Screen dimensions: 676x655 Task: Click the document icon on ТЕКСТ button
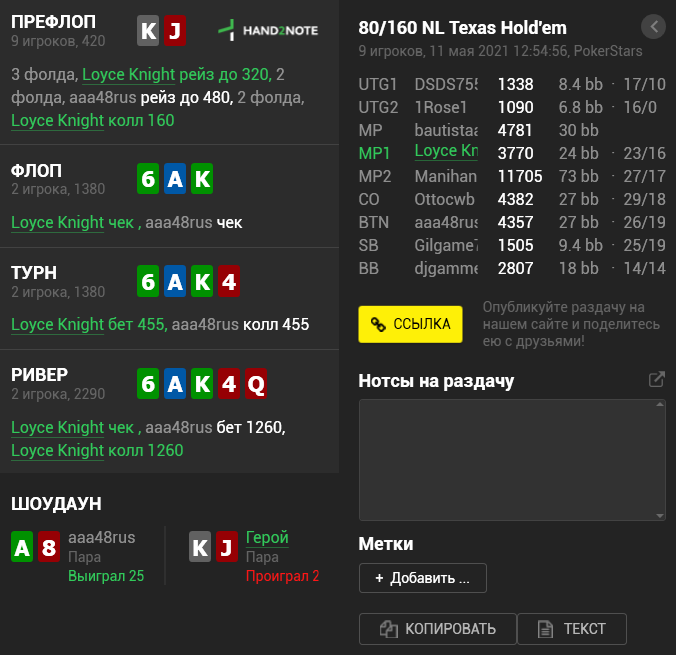(x=545, y=629)
